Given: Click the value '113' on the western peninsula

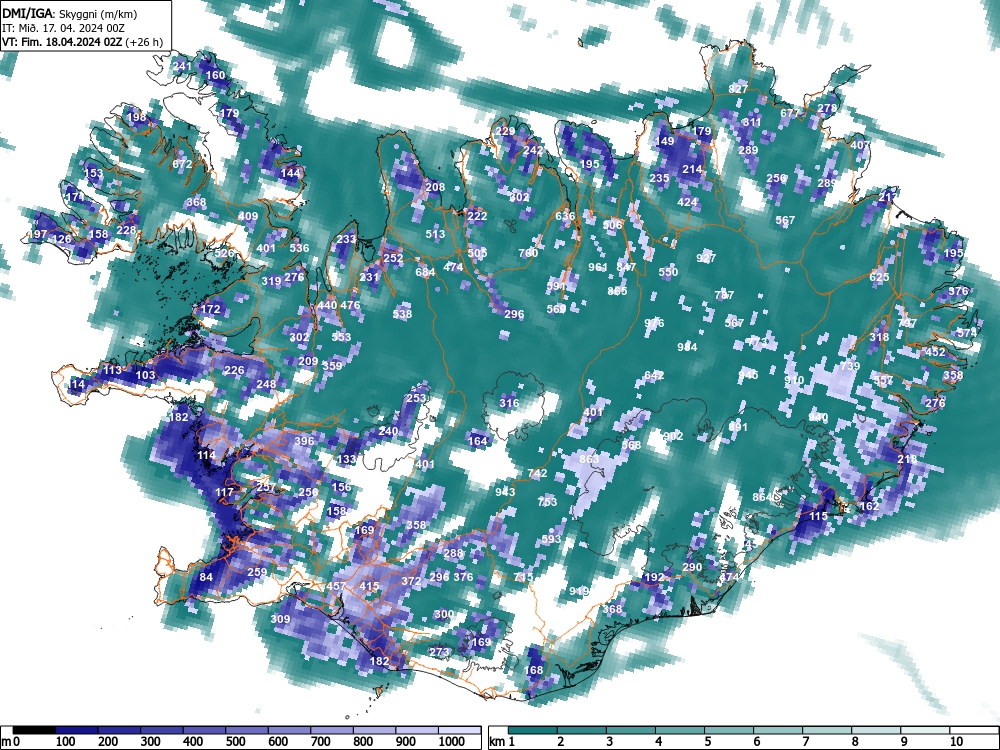Looking at the screenshot, I should coord(112,370).
